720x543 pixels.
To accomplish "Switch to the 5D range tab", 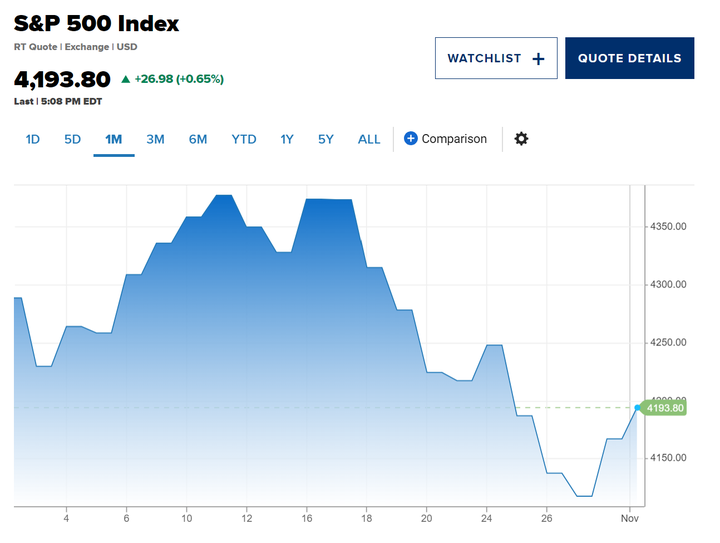I will (x=72, y=139).
